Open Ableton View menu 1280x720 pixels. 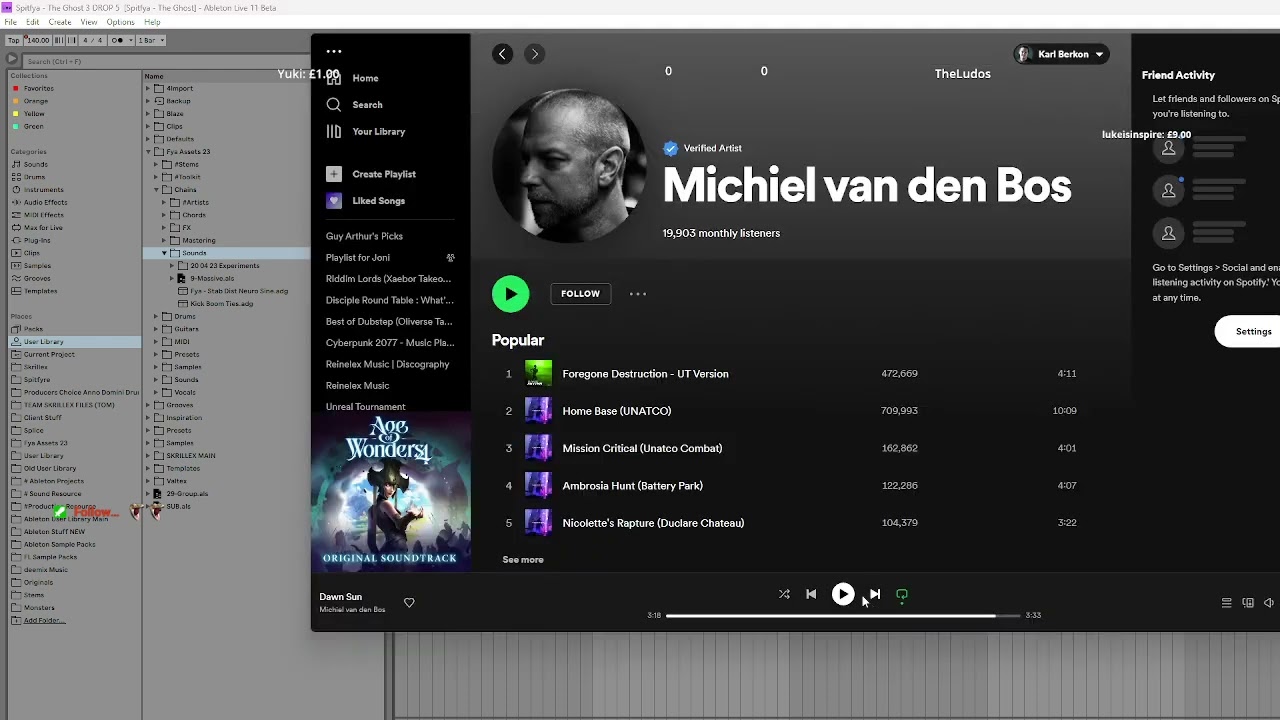(x=89, y=22)
